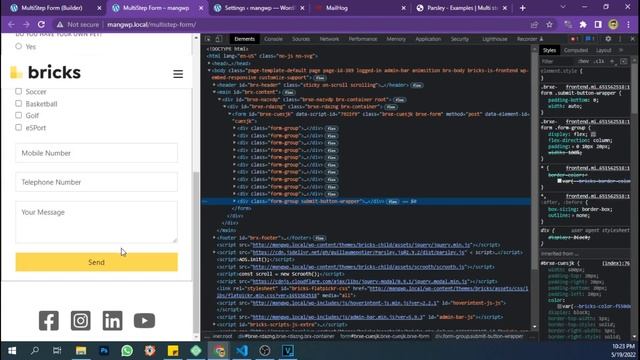640x360 pixels.
Task: Collapse the body element node
Action: pos(209,71)
